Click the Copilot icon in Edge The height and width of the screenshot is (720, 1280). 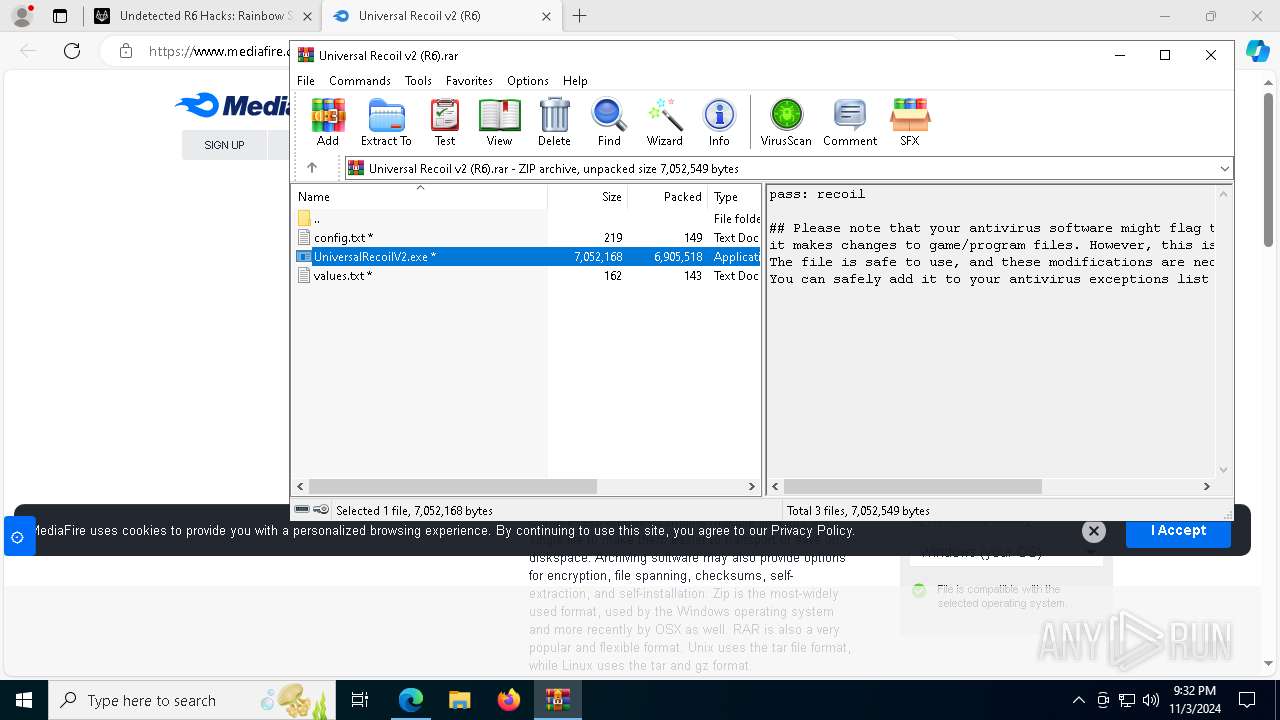click(x=1258, y=51)
